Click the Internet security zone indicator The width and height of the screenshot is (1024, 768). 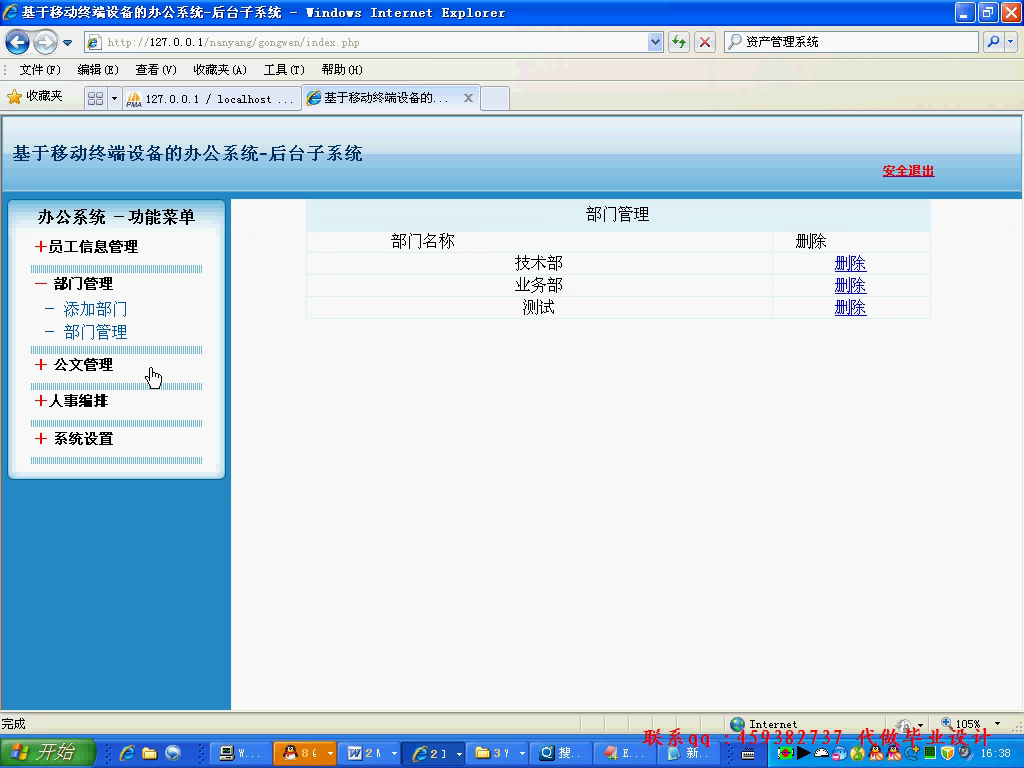764,724
